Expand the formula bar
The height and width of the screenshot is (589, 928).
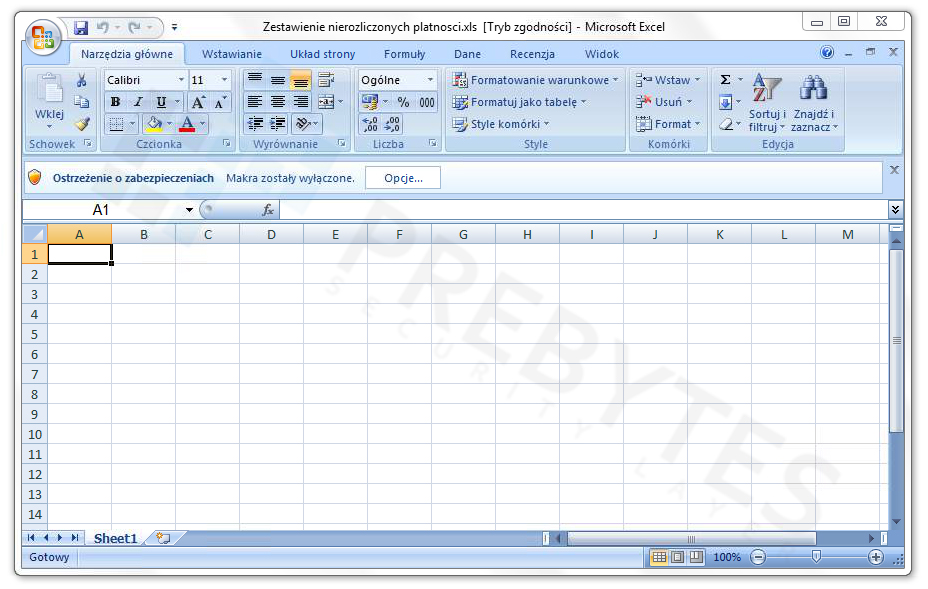(x=895, y=210)
